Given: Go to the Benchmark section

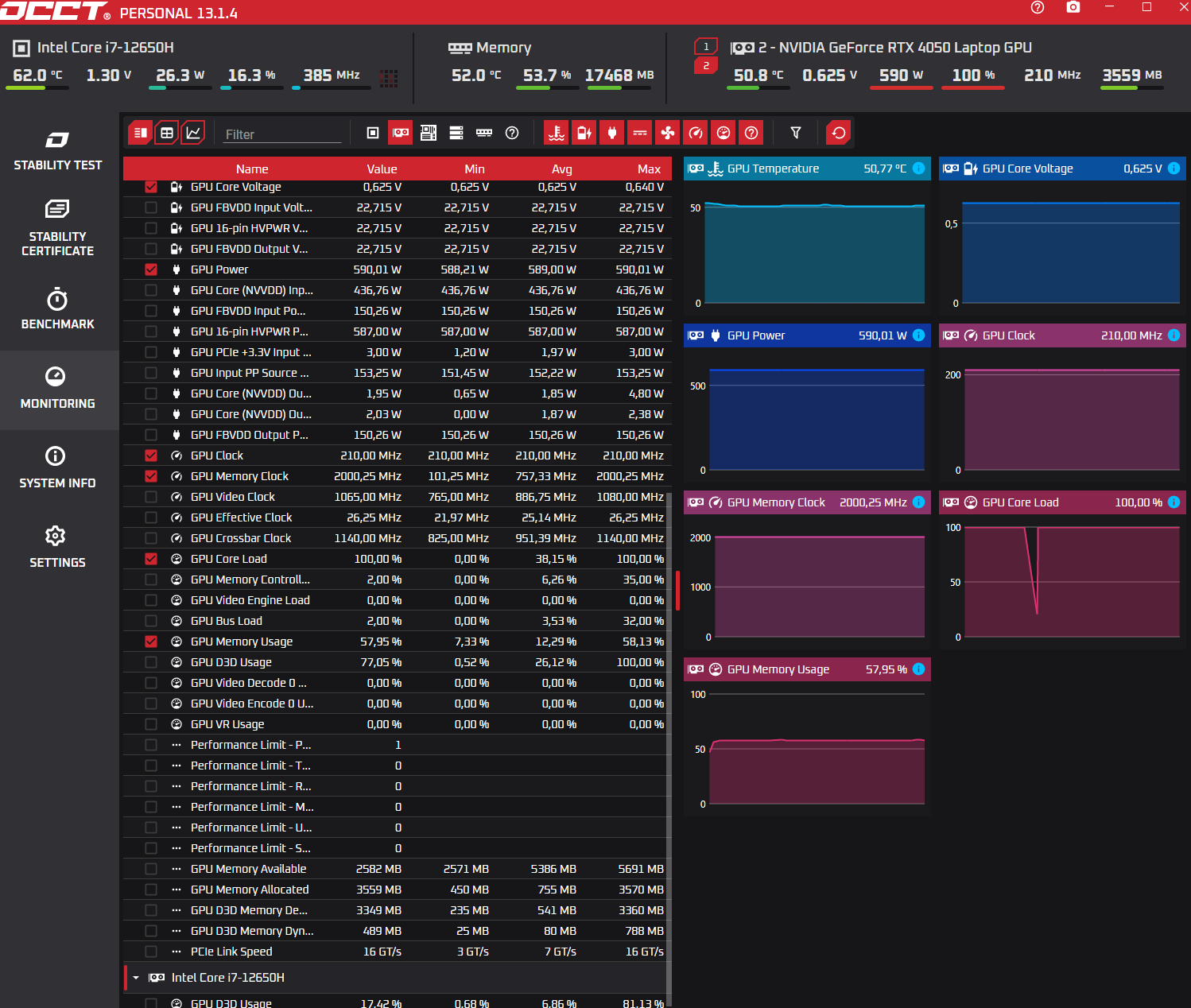Looking at the screenshot, I should [x=58, y=310].
